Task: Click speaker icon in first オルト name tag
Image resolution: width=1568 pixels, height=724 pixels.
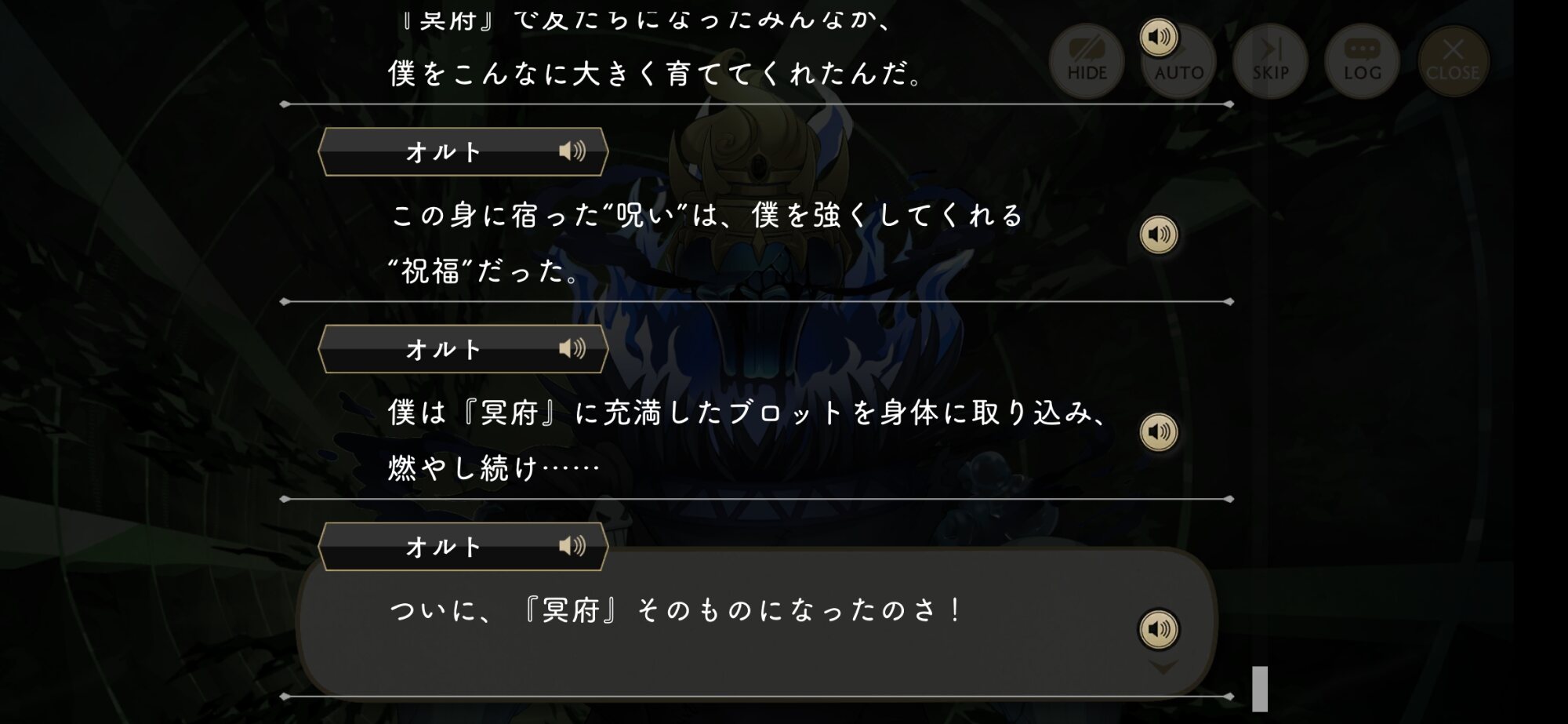Action: [572, 151]
